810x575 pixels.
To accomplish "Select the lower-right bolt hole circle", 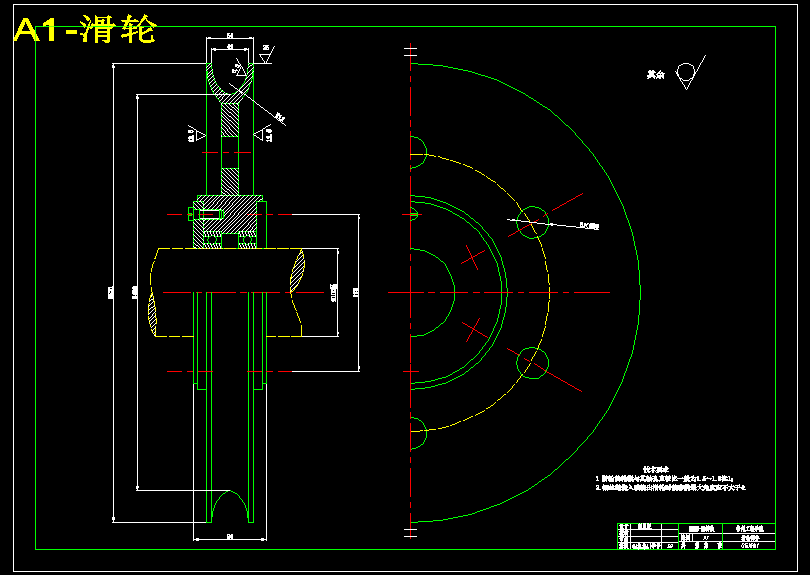I will click(533, 363).
